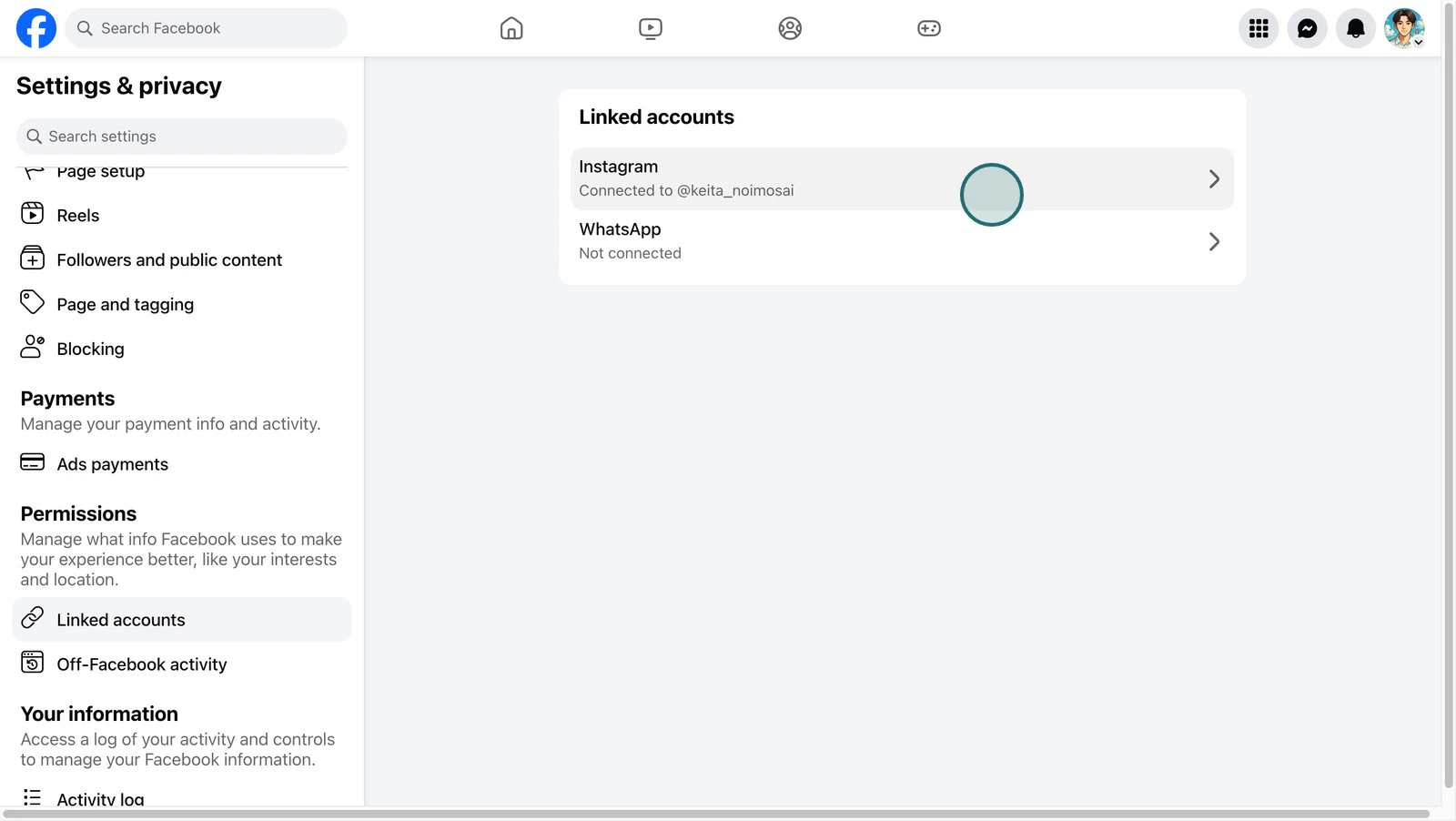Open the profile account menu
Image resolution: width=1456 pixels, height=821 pixels.
tap(1404, 28)
